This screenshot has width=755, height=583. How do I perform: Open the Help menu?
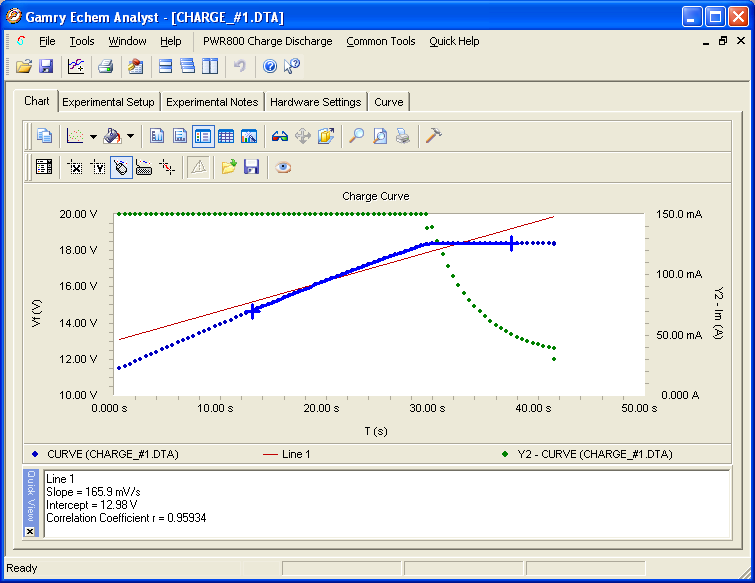pyautogui.click(x=171, y=41)
